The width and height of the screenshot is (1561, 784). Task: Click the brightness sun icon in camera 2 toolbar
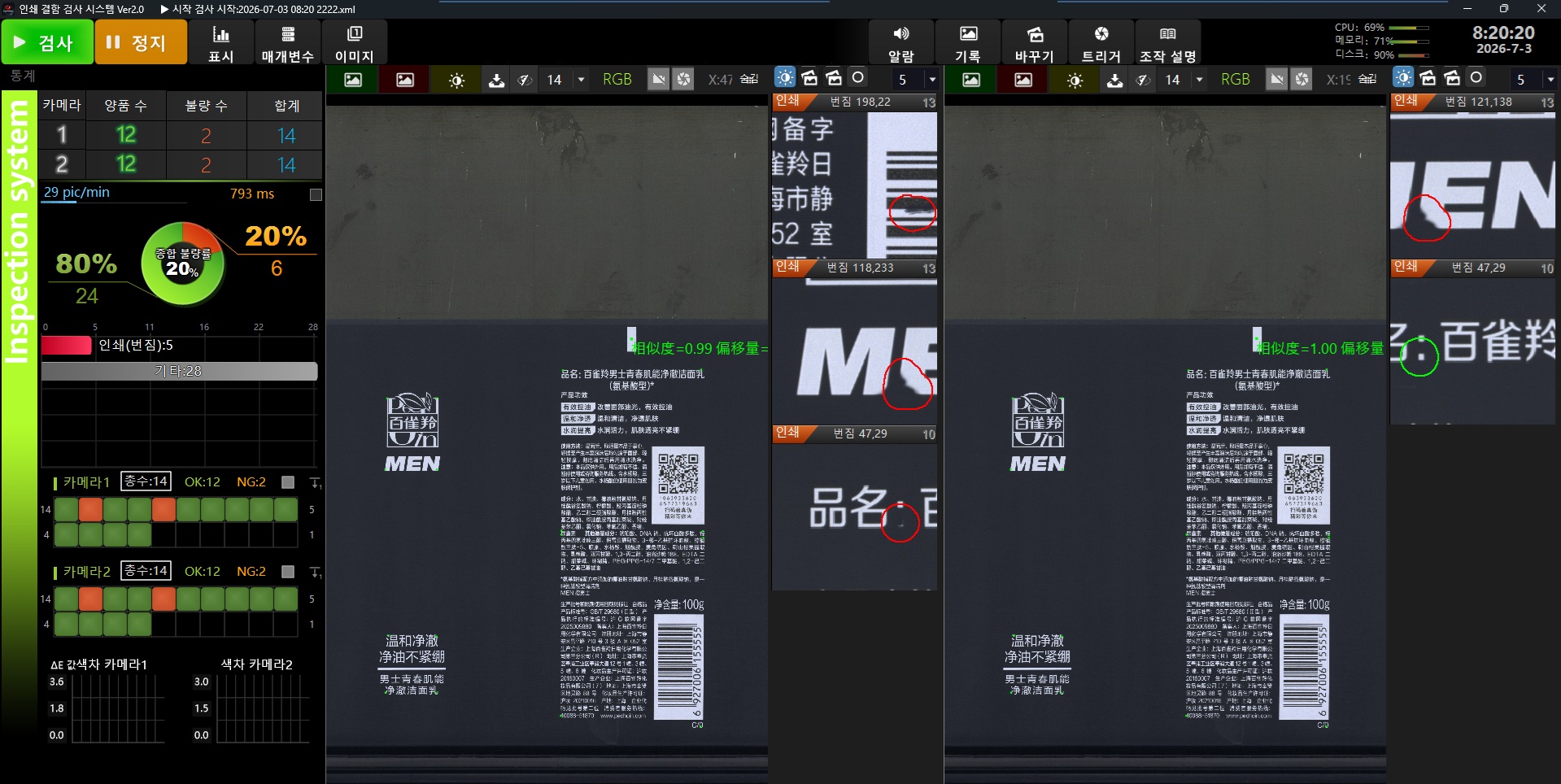(1075, 80)
